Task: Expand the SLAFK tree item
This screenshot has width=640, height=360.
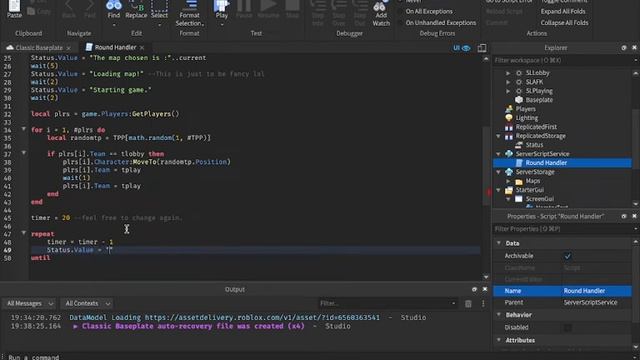Action: [508, 82]
